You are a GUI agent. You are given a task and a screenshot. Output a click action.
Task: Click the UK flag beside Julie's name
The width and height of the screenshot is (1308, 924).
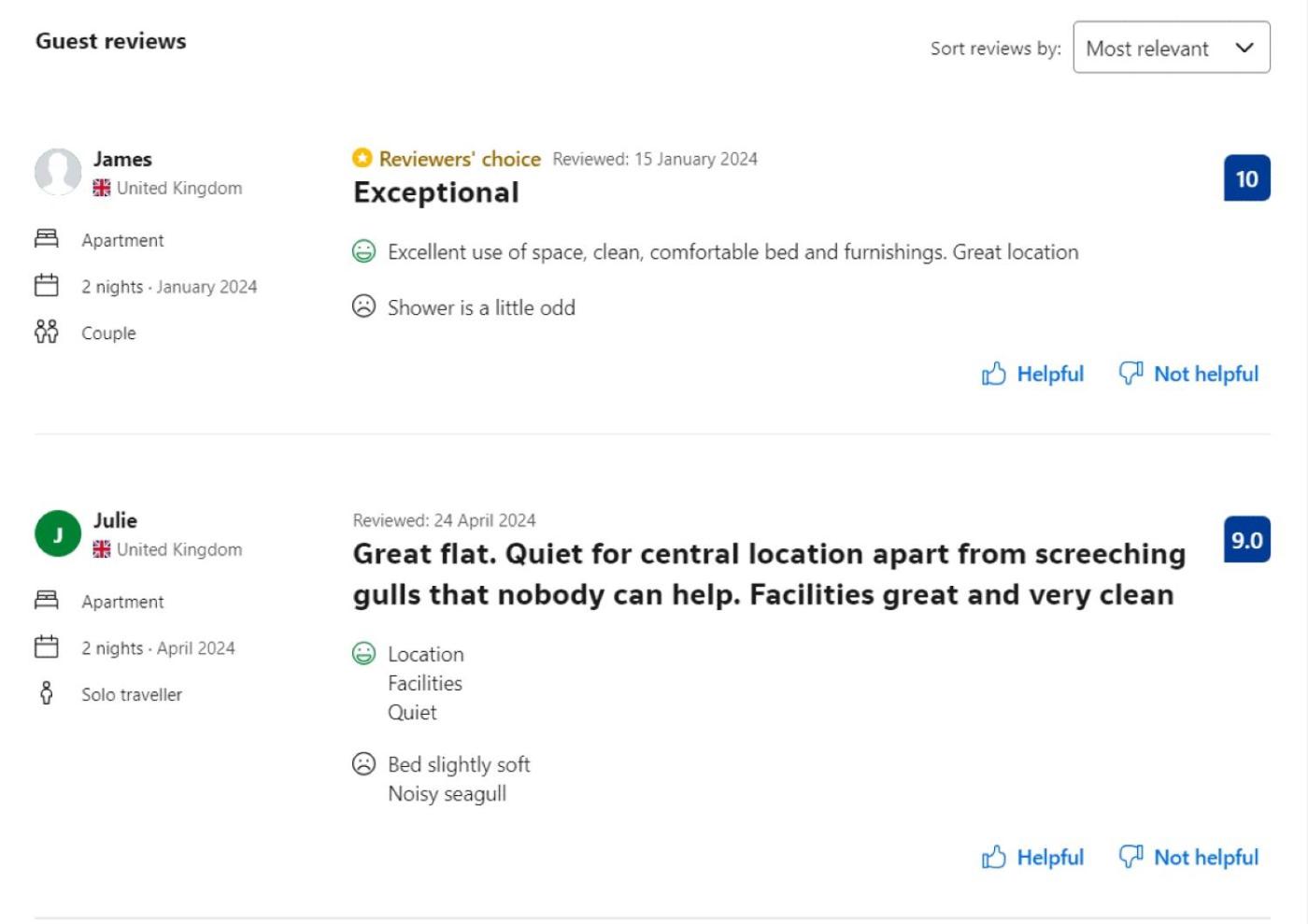pyautogui.click(x=102, y=549)
